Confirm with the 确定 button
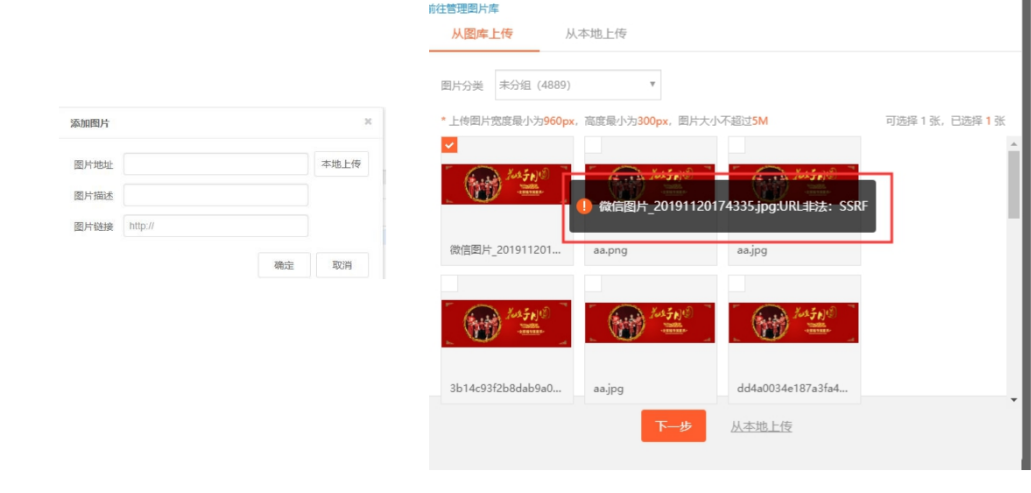 click(284, 266)
